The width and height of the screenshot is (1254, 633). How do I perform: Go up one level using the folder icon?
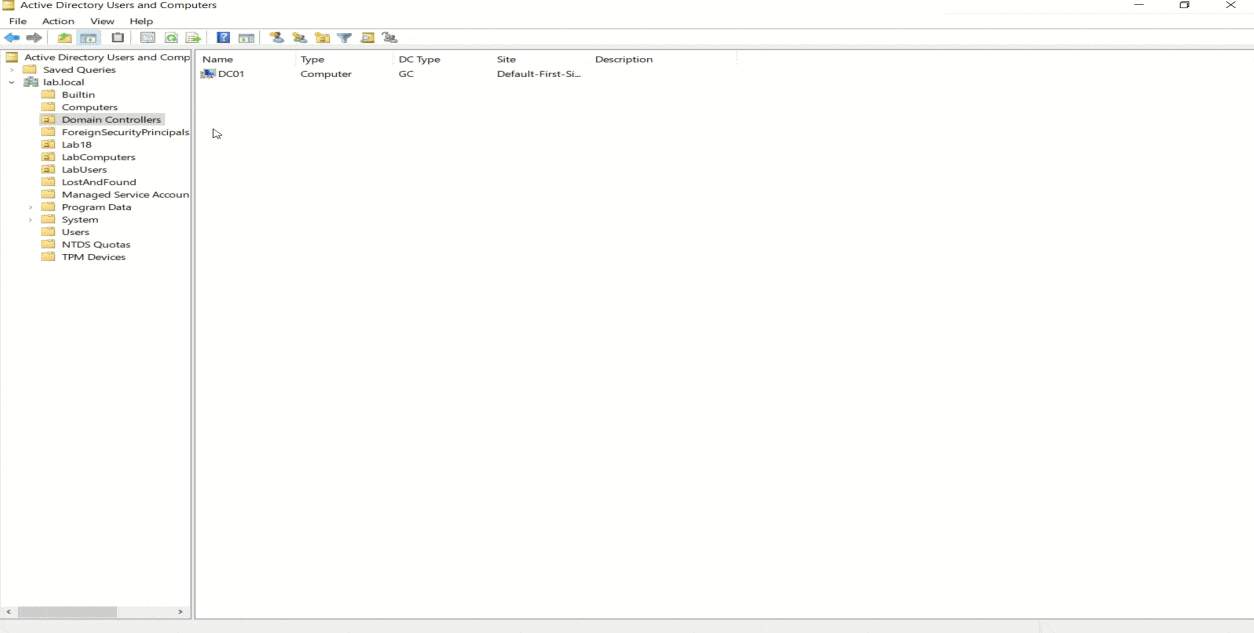click(x=65, y=38)
